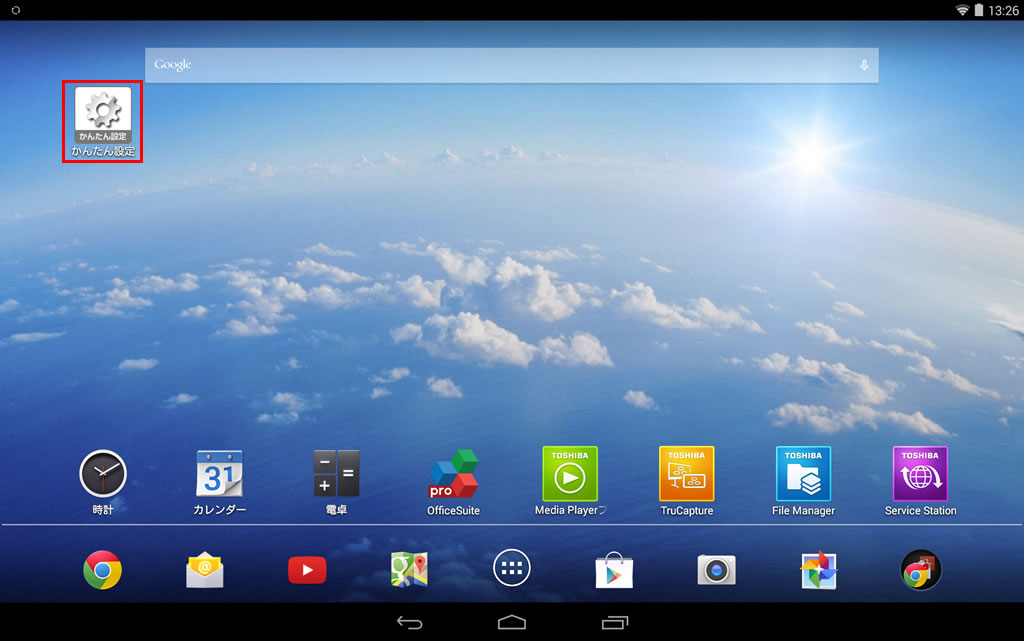The width and height of the screenshot is (1024, 641).
Task: Open the Google folder in the dock
Action: click(x=920, y=570)
